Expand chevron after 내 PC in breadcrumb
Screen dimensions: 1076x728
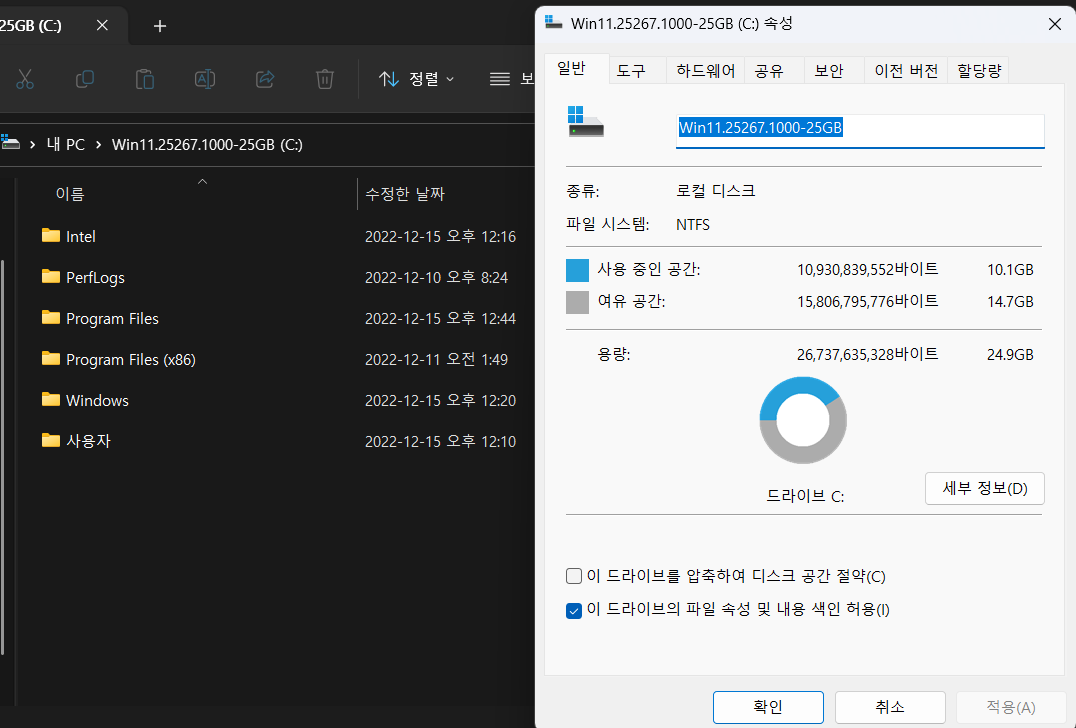[98, 145]
